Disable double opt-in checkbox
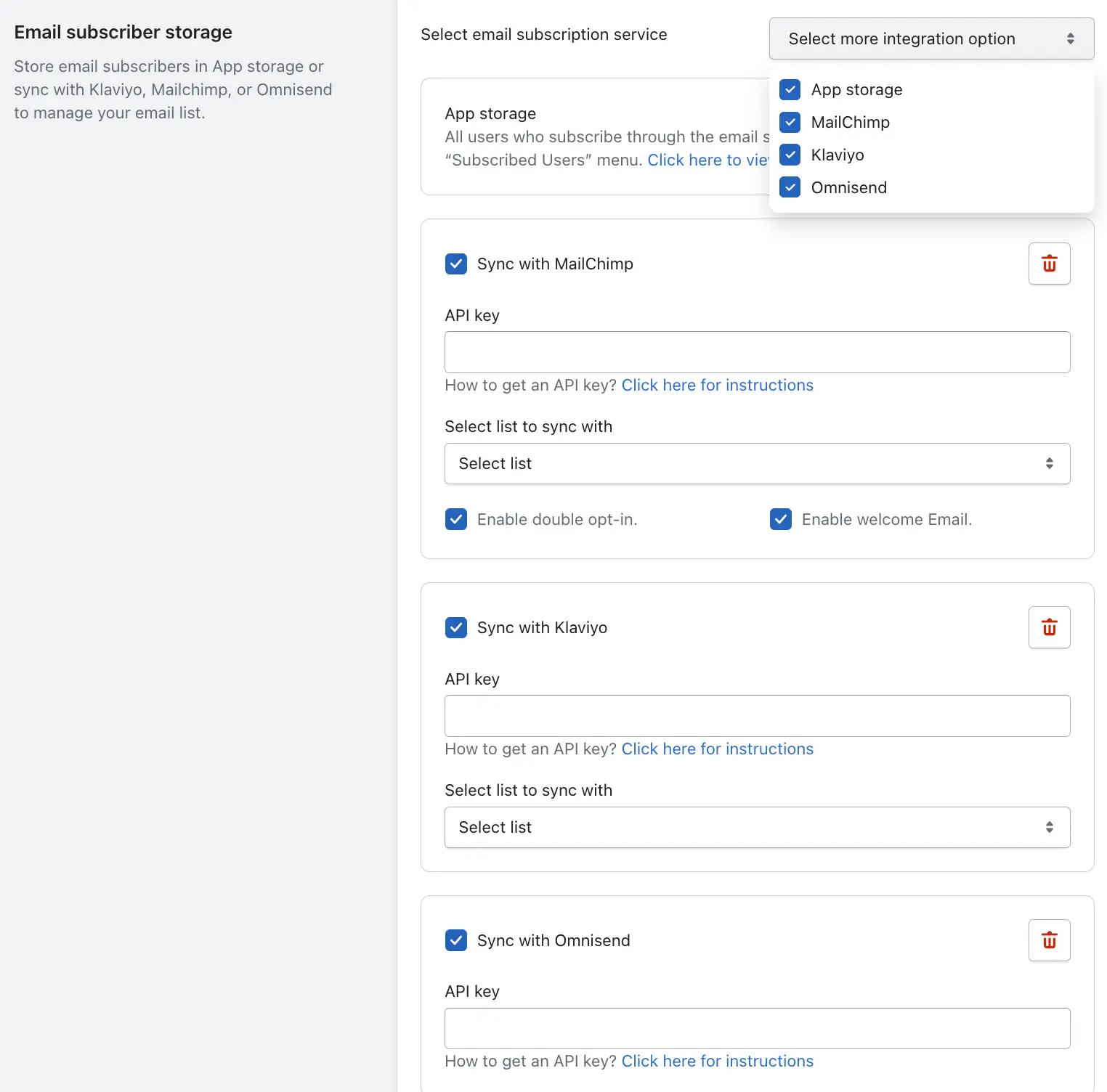 [x=456, y=519]
